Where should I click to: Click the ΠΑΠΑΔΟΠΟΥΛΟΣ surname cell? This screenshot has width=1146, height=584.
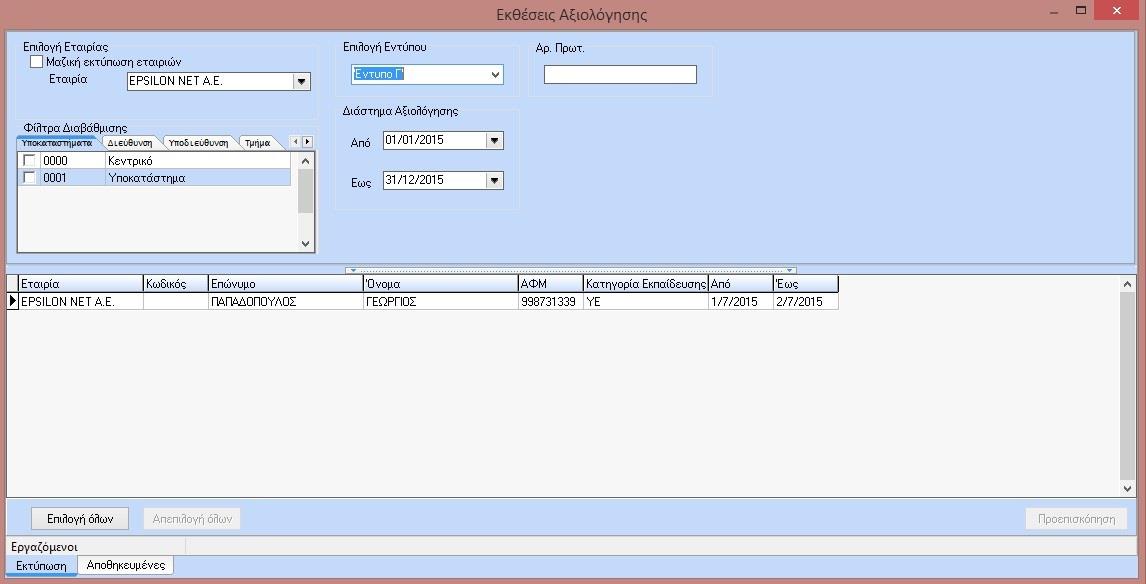coord(285,301)
